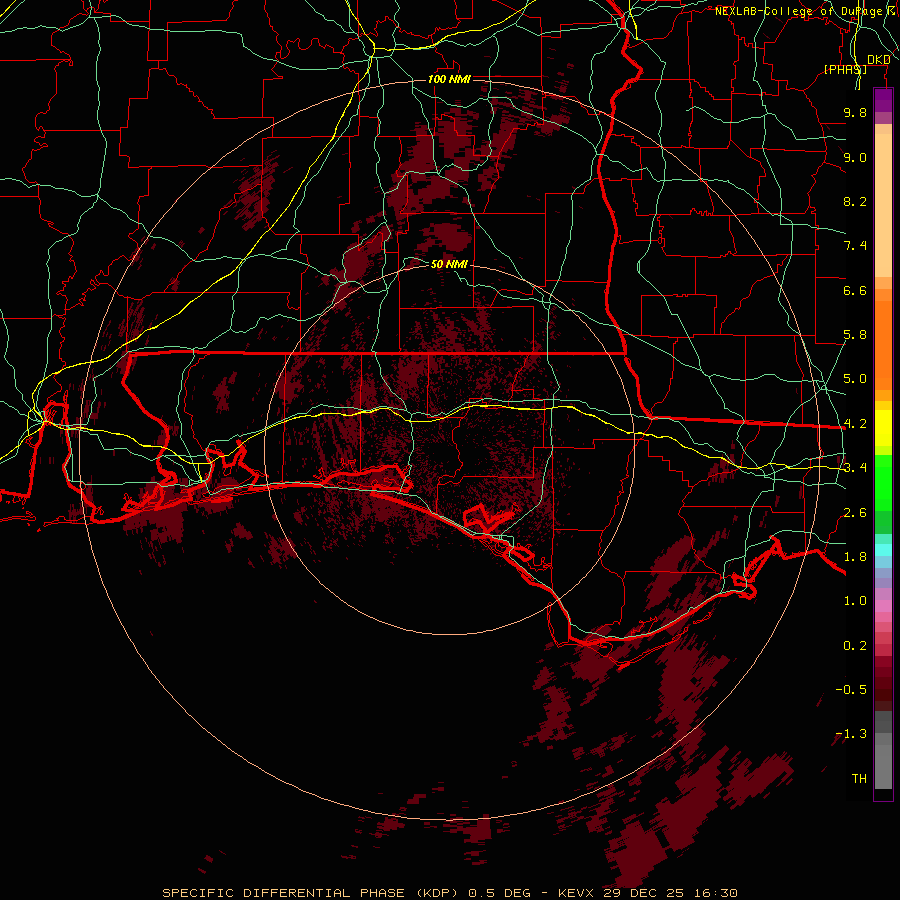Select the pink segment of the color bar

883,605
